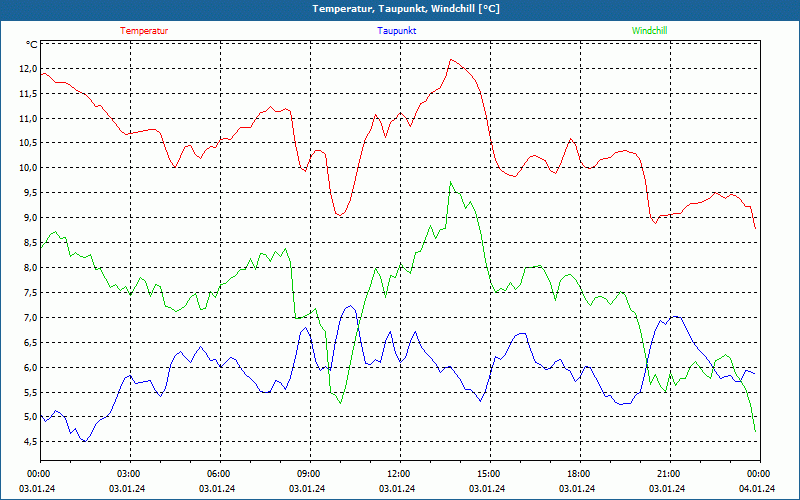
Task: Click the 5,5 y-axis value
Action: coord(31,393)
